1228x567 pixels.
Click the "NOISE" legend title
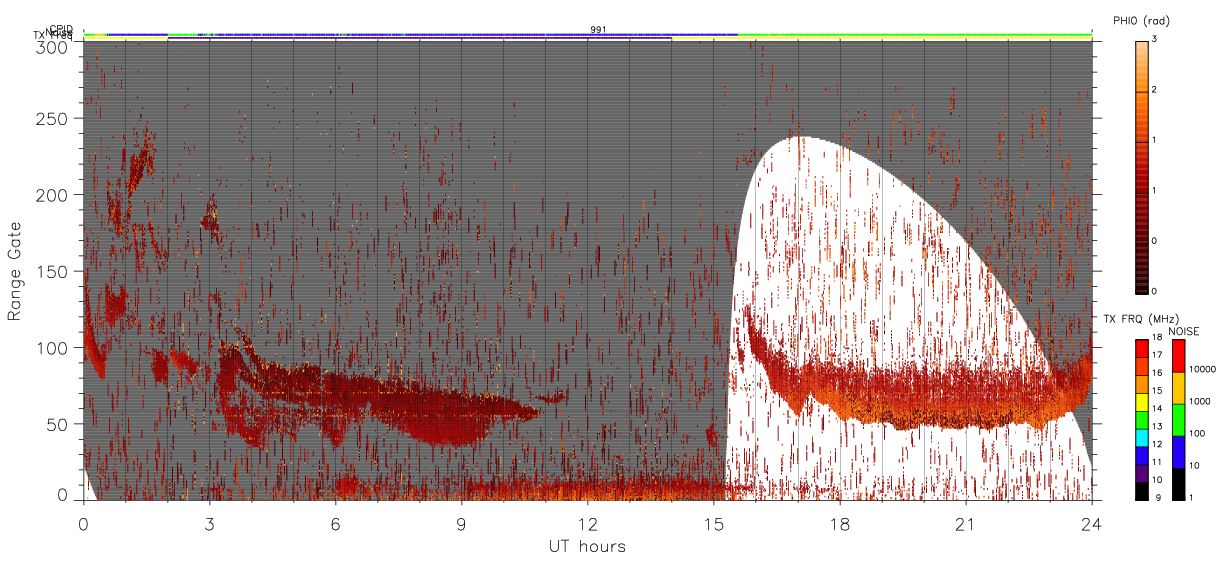coord(1183,331)
